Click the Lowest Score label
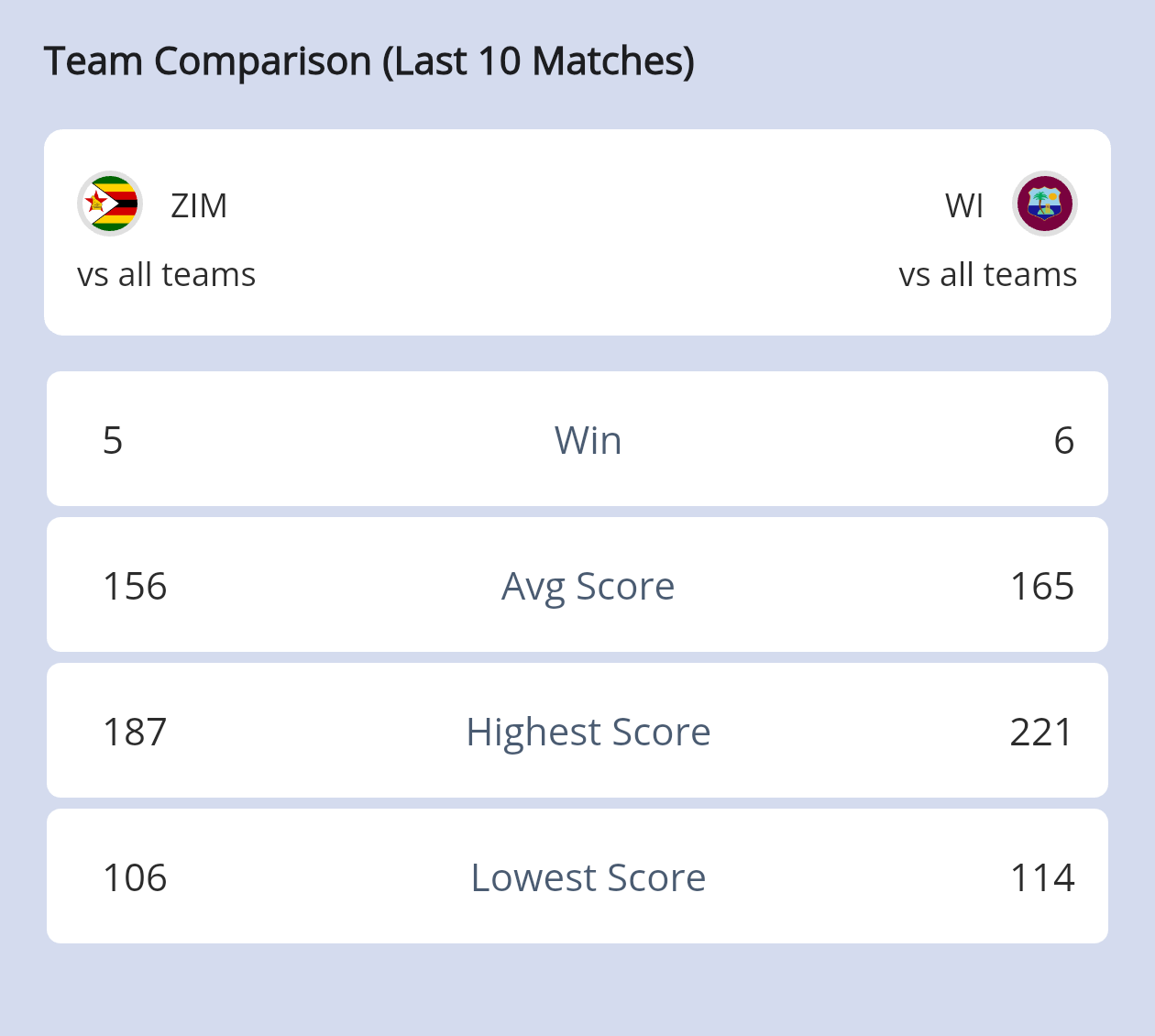The image size is (1155, 1036). pyautogui.click(x=588, y=877)
